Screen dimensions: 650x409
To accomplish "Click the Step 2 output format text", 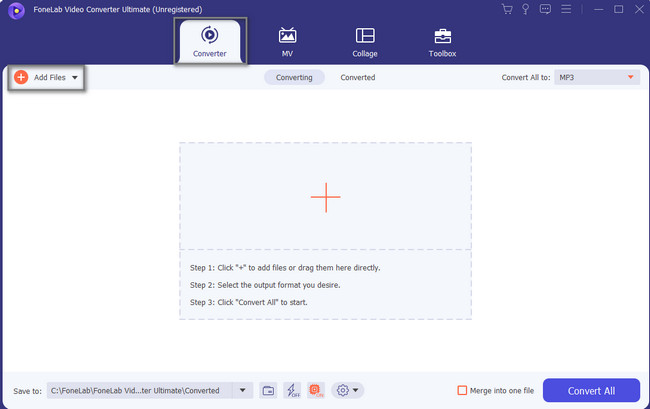I will click(x=265, y=285).
